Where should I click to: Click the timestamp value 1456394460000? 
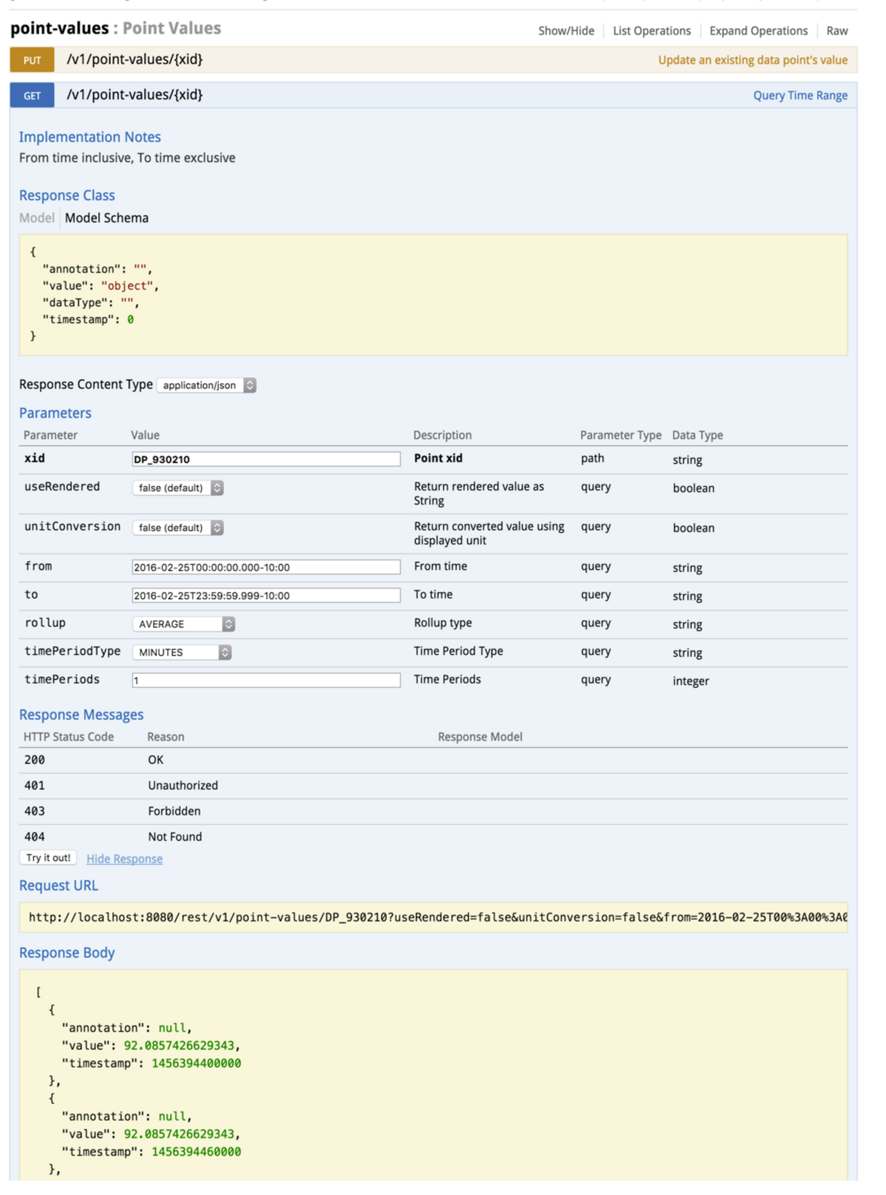point(197,1152)
